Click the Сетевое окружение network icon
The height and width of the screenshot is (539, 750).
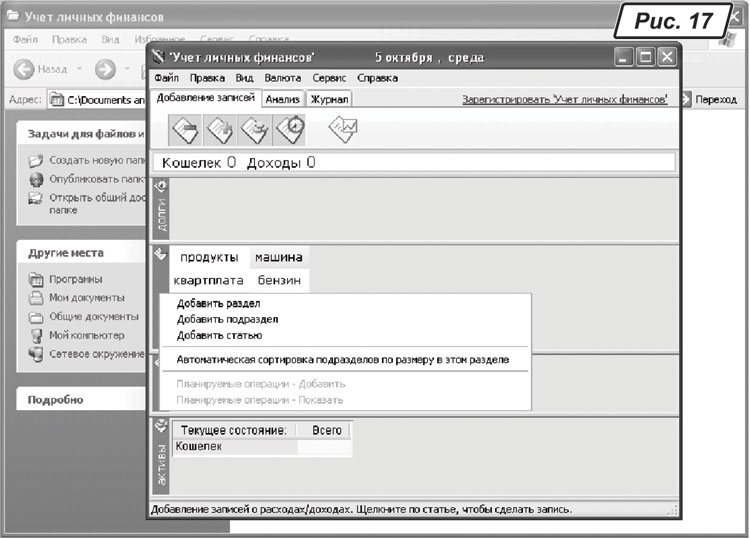coord(36,353)
